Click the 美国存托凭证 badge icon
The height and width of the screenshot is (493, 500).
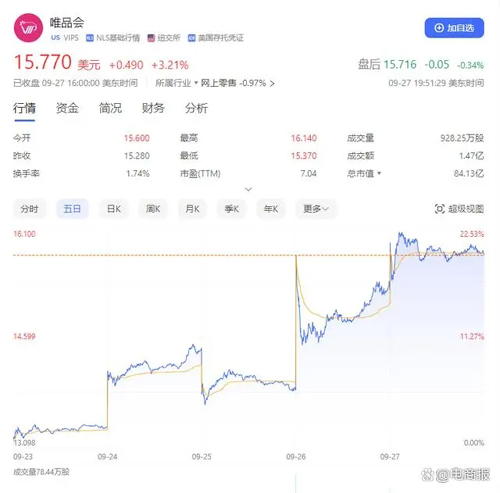tap(191, 38)
